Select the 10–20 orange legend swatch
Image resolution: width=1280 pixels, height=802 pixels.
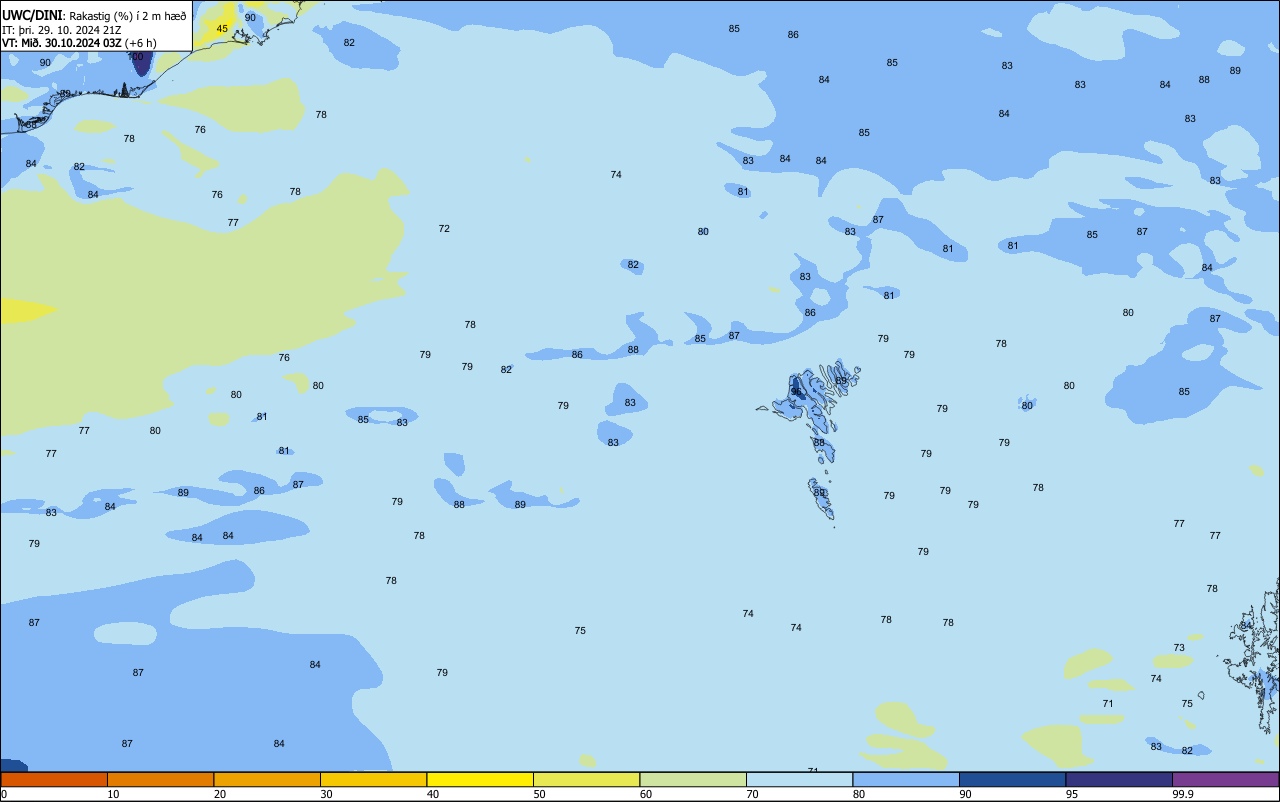(160, 779)
